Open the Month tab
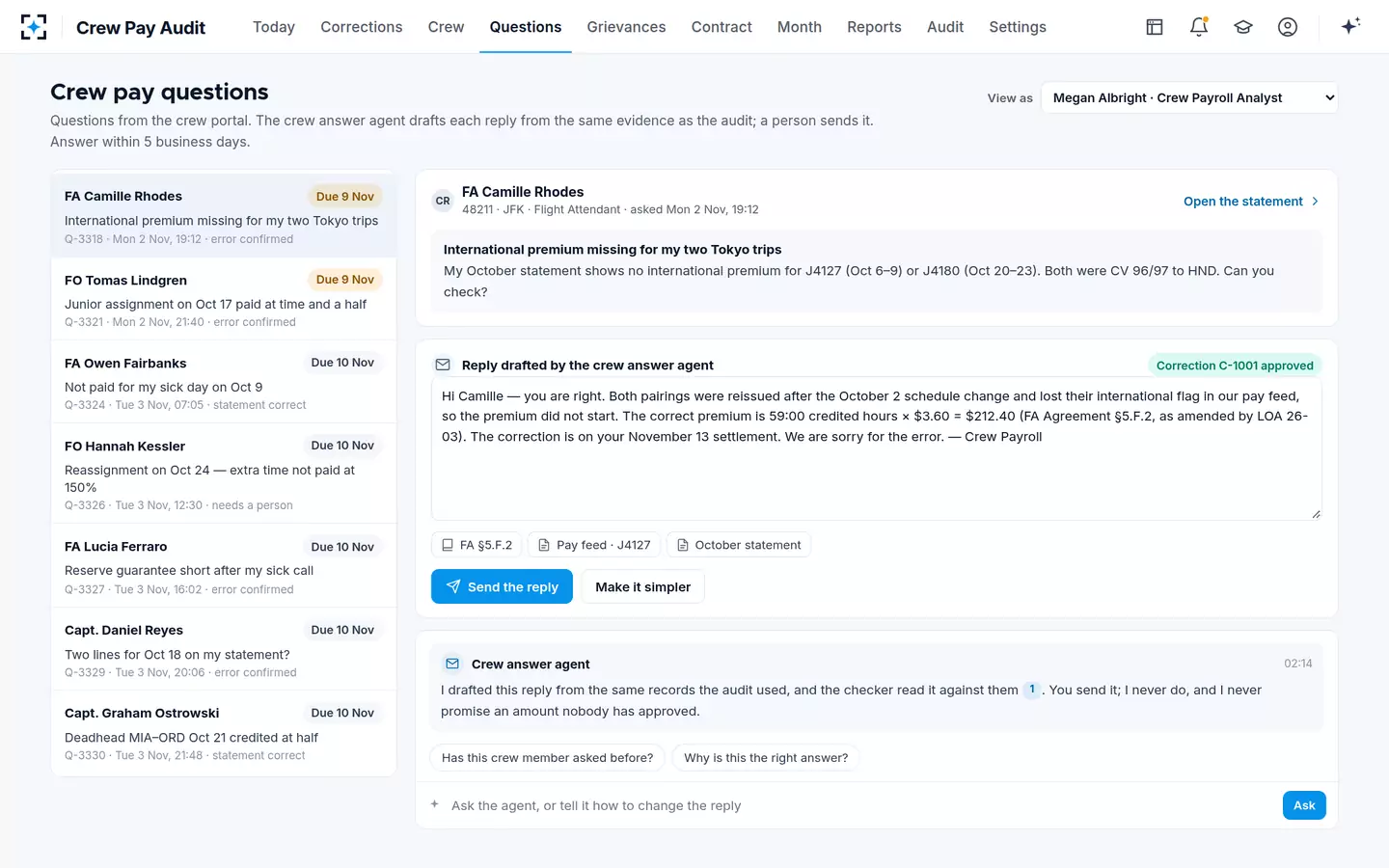 pyautogui.click(x=800, y=27)
